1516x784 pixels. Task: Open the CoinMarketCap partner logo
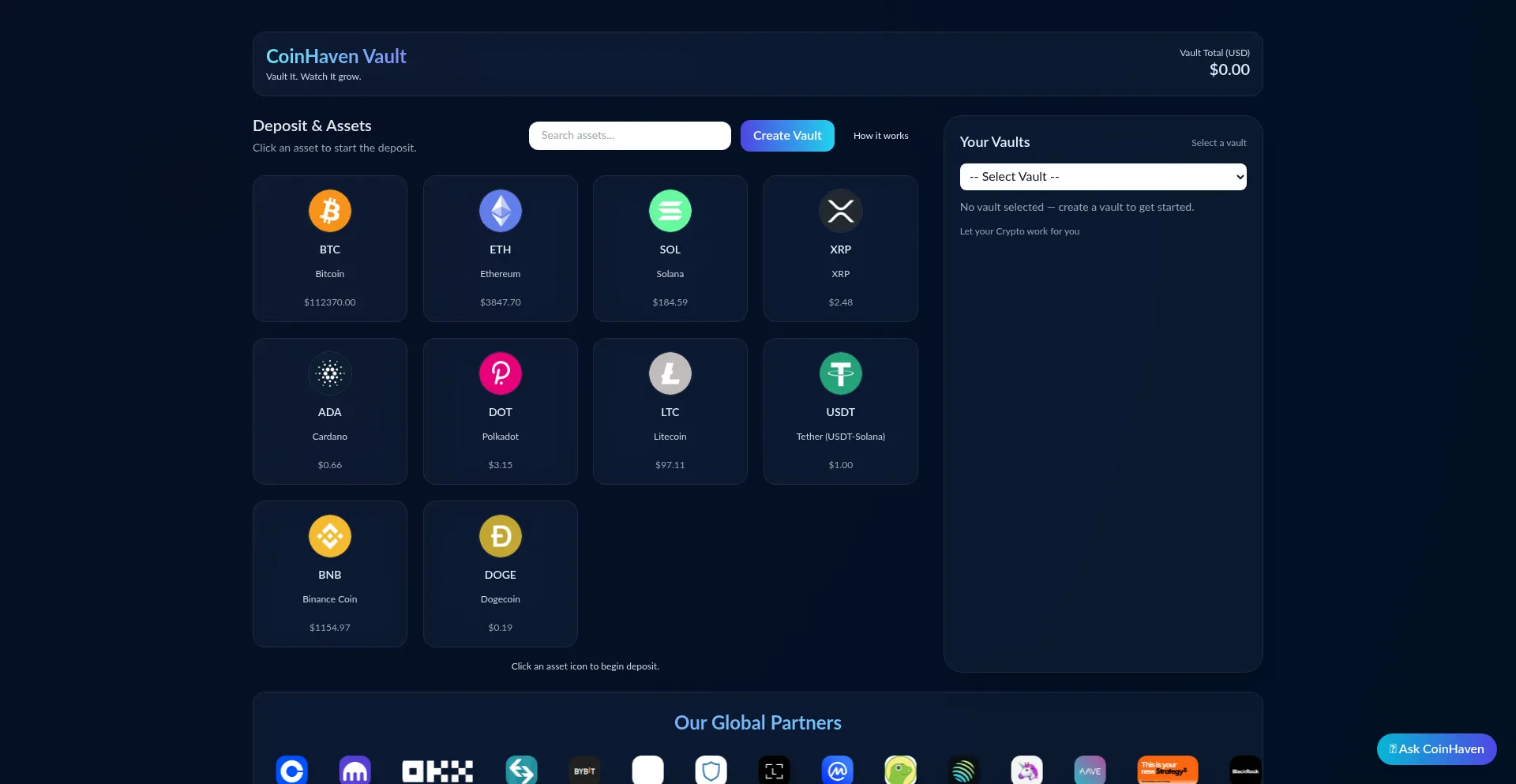tap(838, 771)
